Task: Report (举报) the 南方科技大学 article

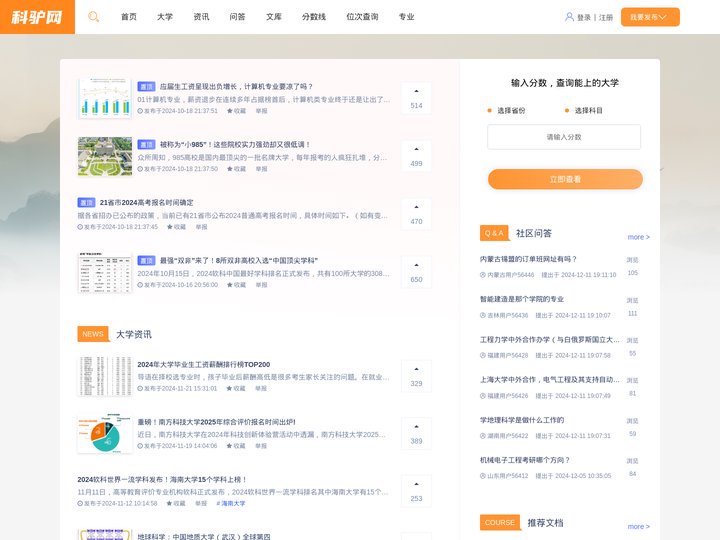Action: coord(261,446)
